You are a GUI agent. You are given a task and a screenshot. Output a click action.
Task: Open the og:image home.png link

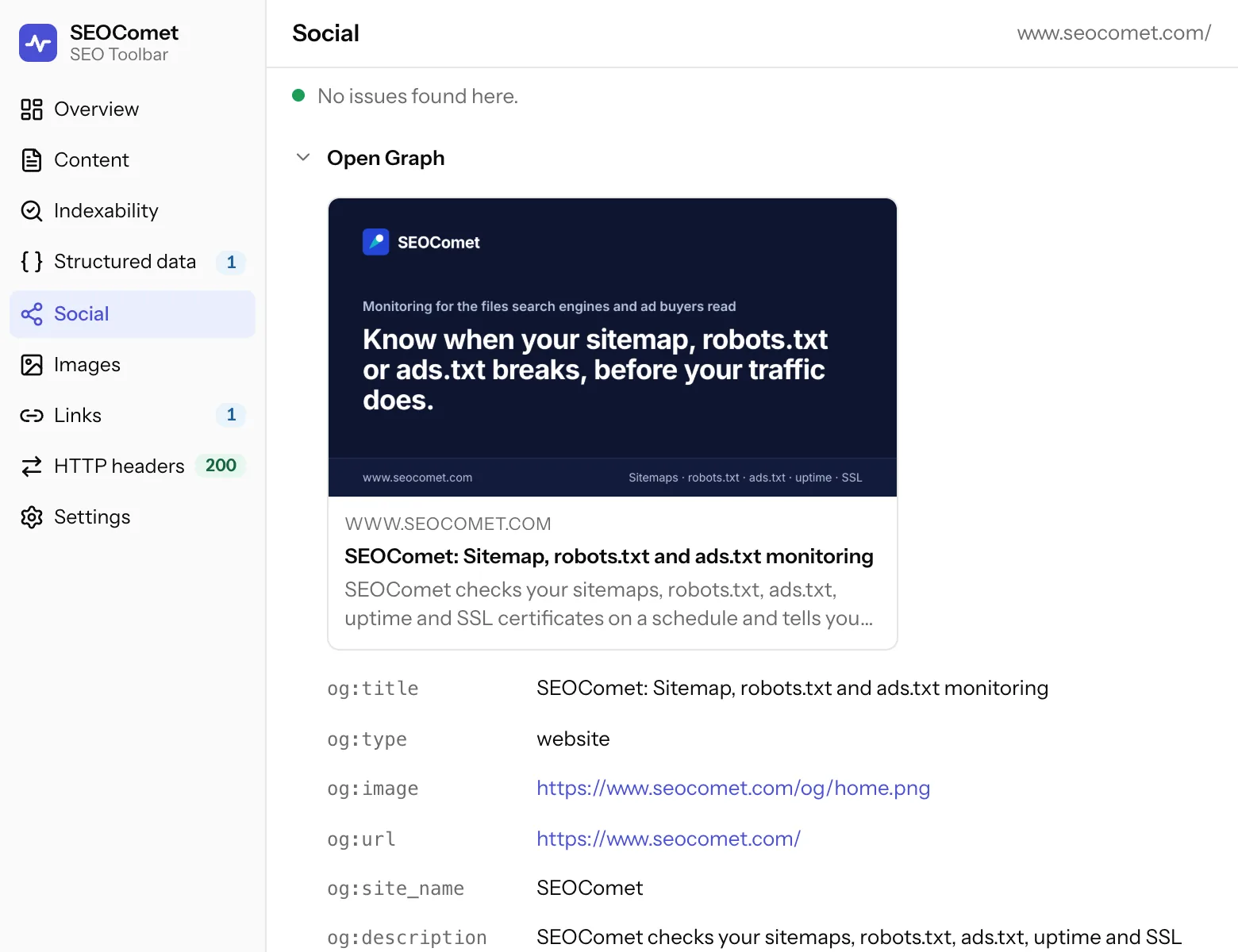pos(733,788)
